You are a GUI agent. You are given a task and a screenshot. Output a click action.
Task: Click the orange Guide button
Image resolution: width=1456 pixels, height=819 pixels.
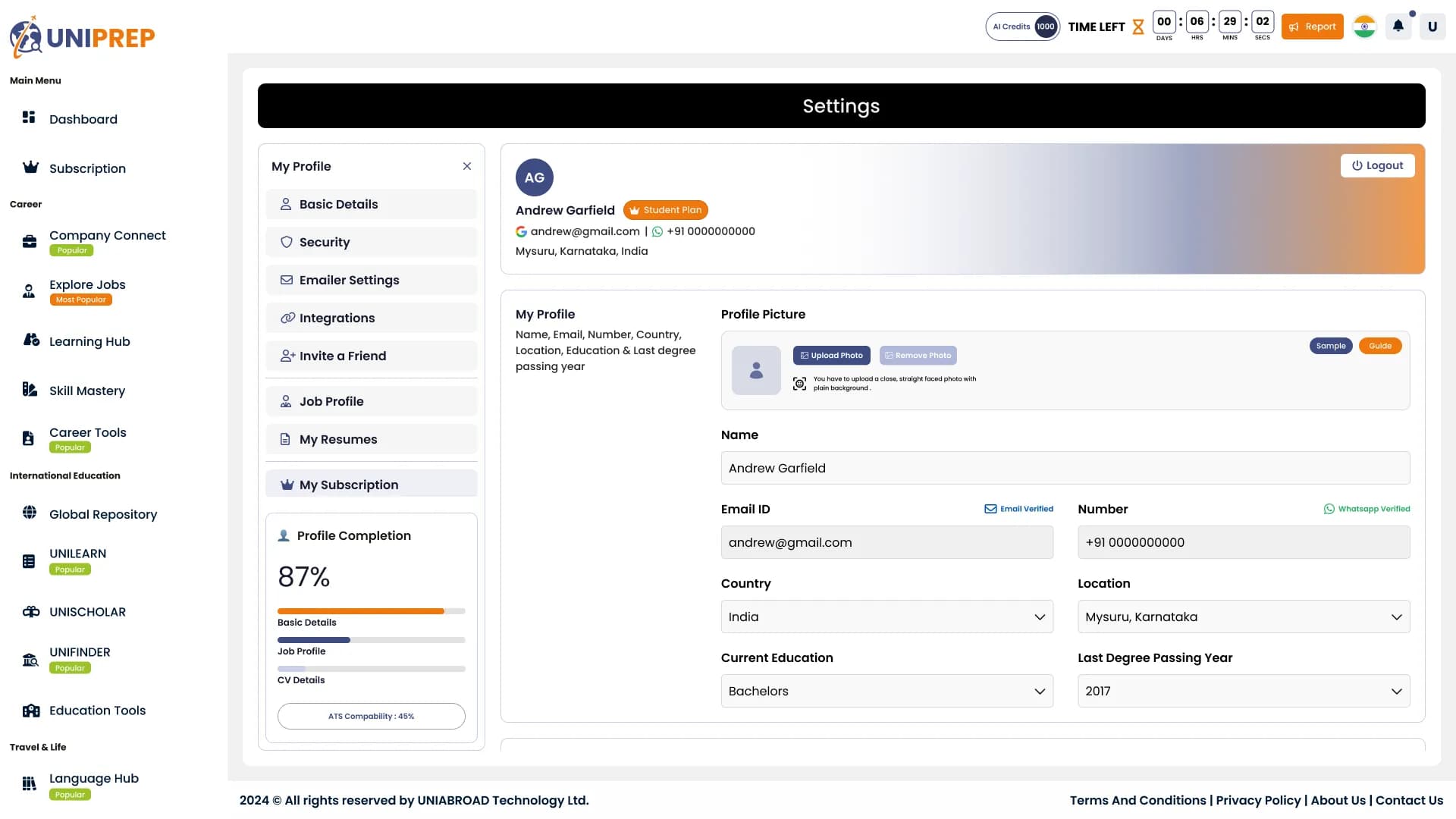(x=1380, y=346)
